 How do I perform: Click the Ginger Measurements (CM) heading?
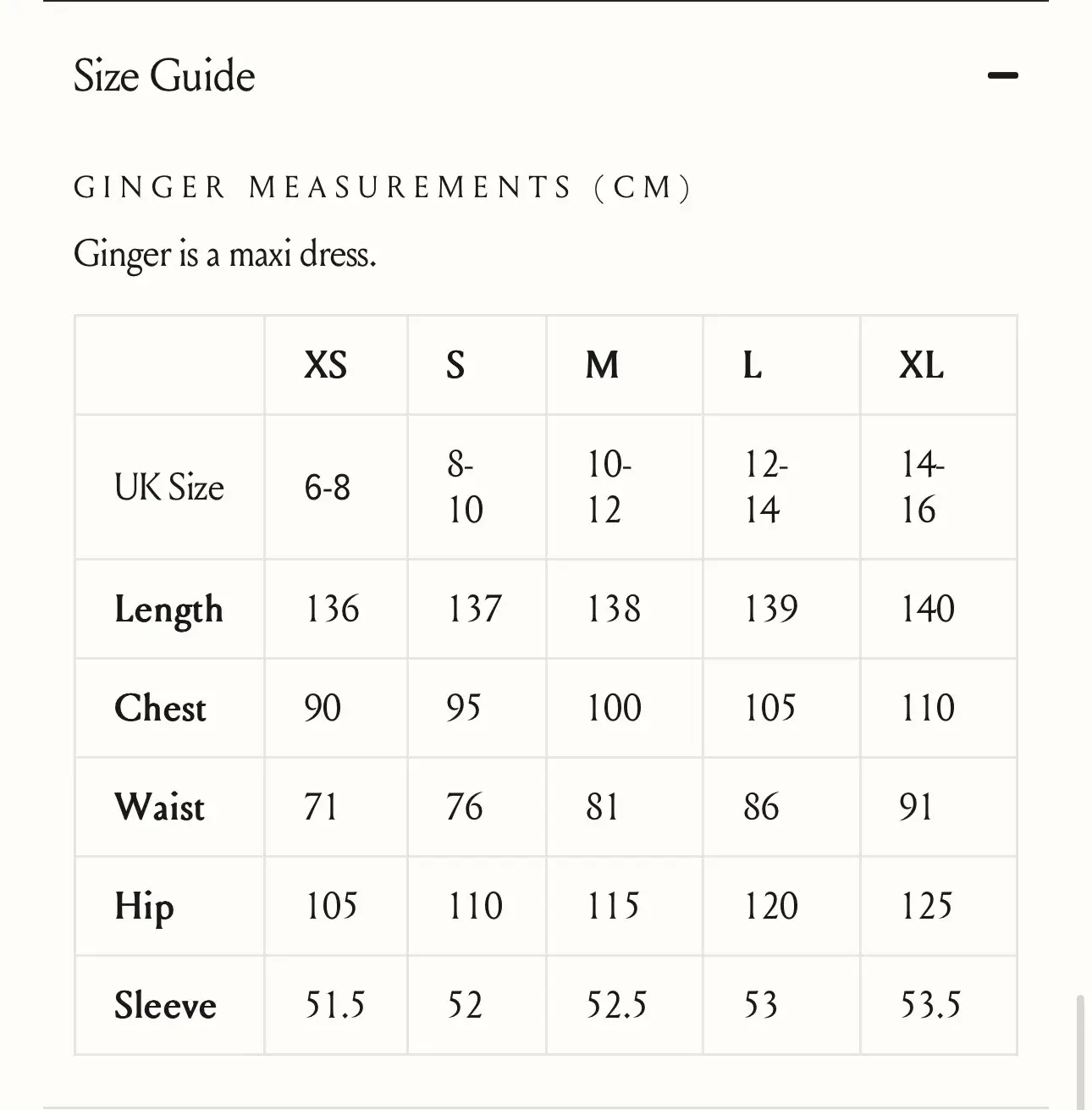383,187
